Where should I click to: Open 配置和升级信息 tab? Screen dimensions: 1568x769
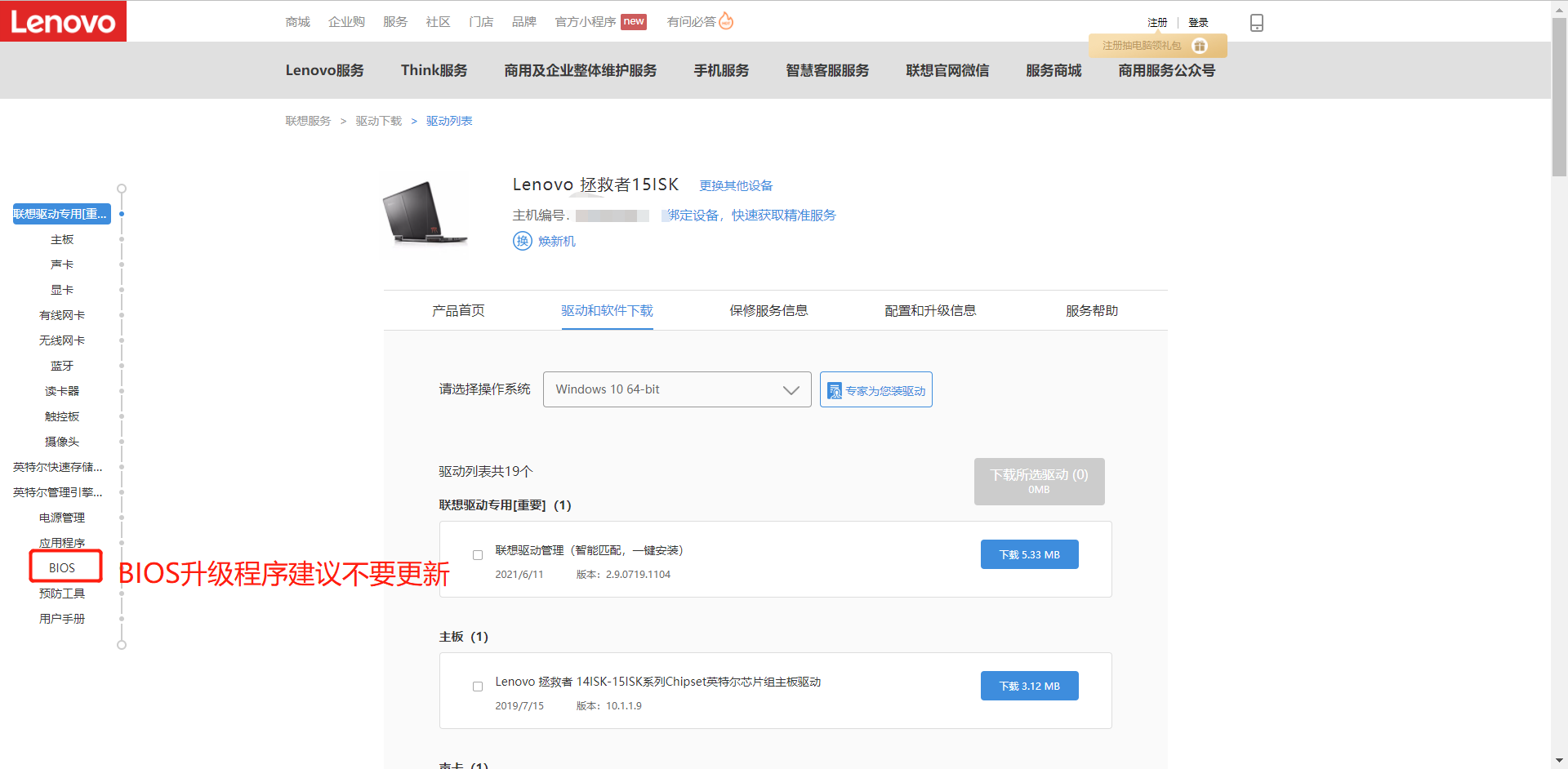[x=930, y=310]
